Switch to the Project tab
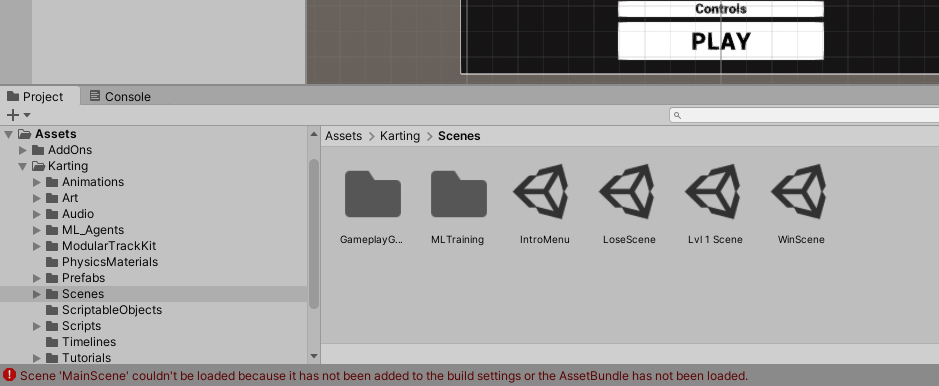This screenshot has width=939, height=386. click(35, 96)
